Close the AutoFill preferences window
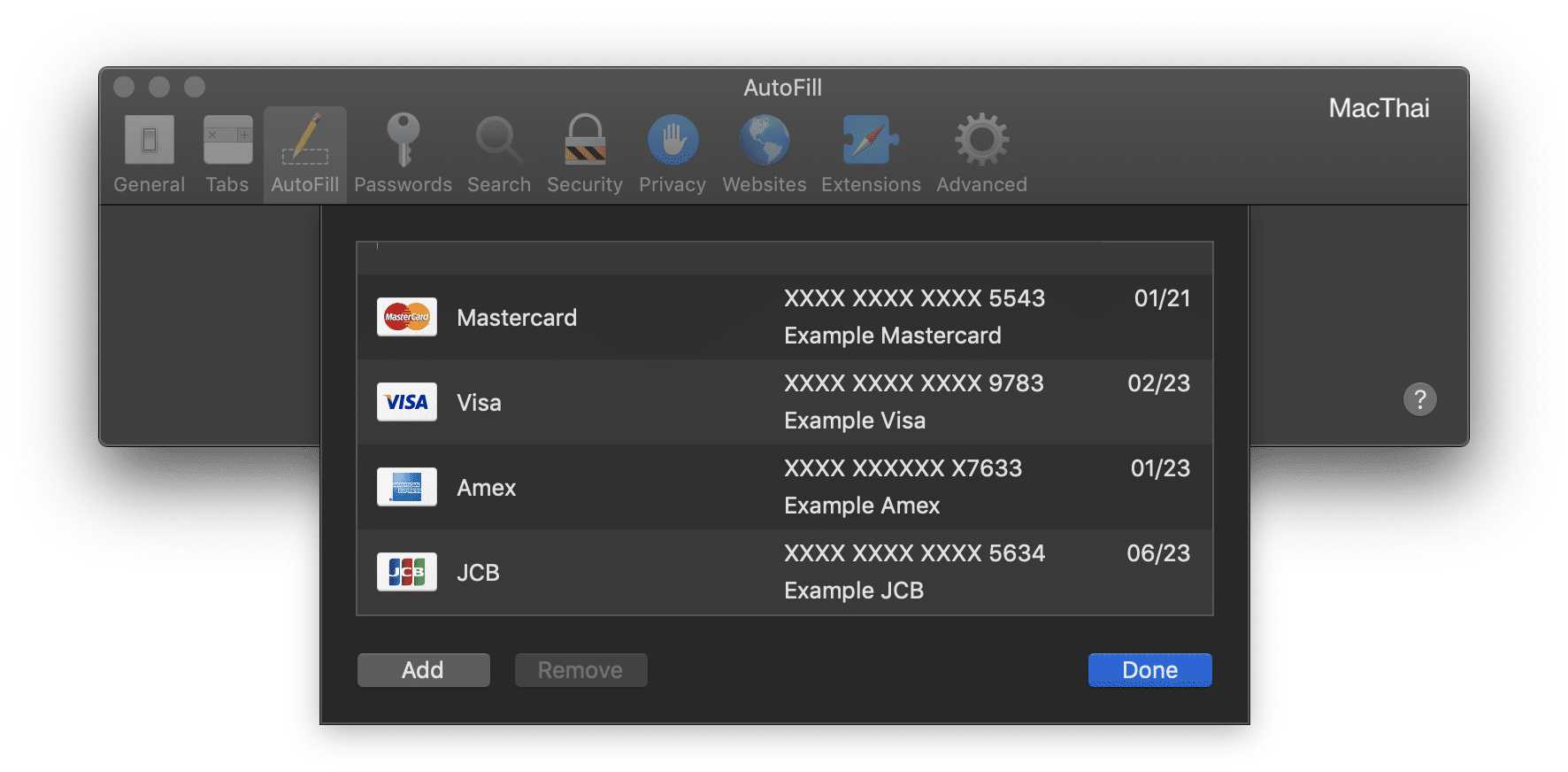Screen dimensions: 1568x772 pyautogui.click(x=124, y=87)
